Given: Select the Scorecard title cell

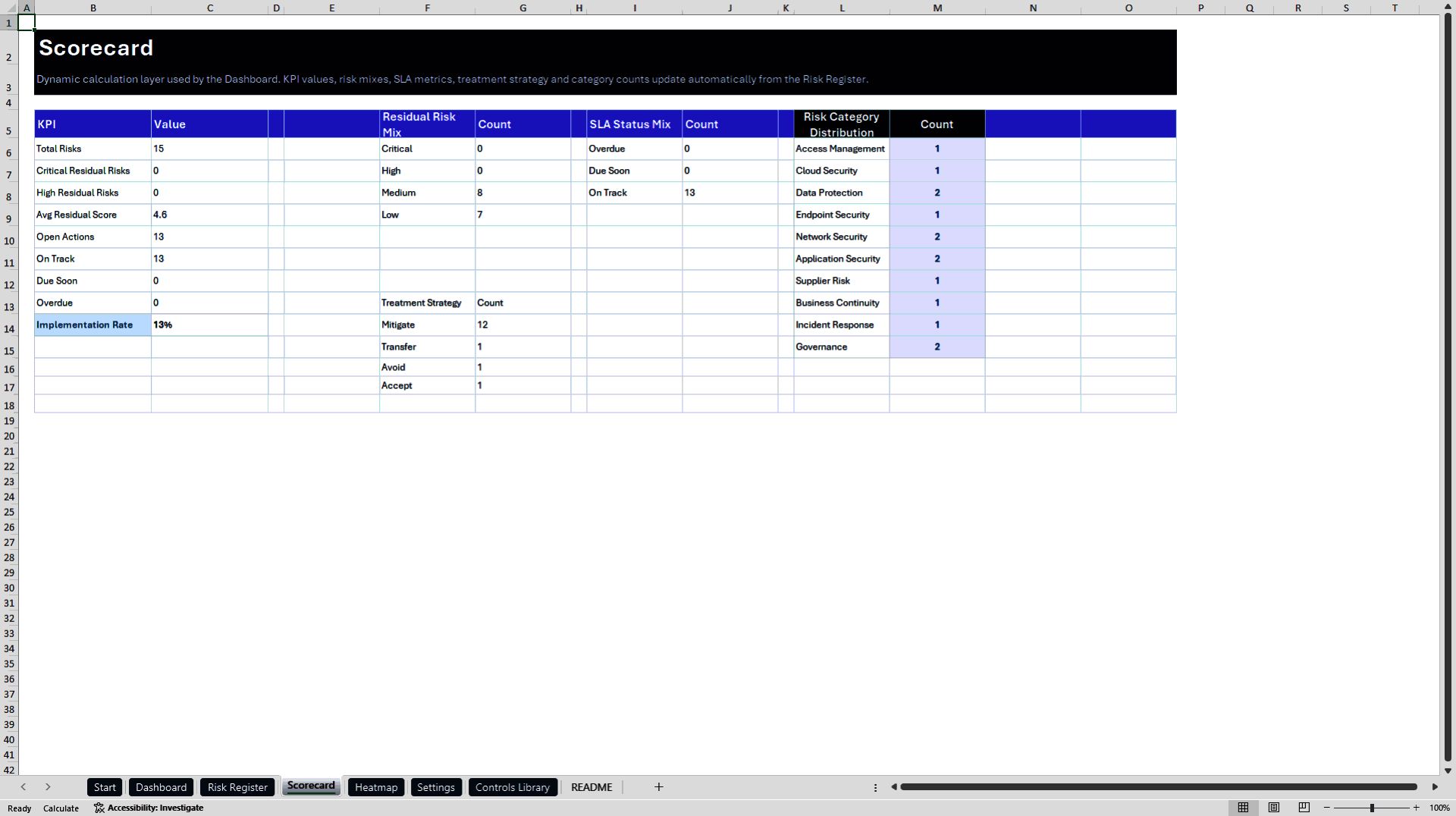Looking at the screenshot, I should coord(96,48).
